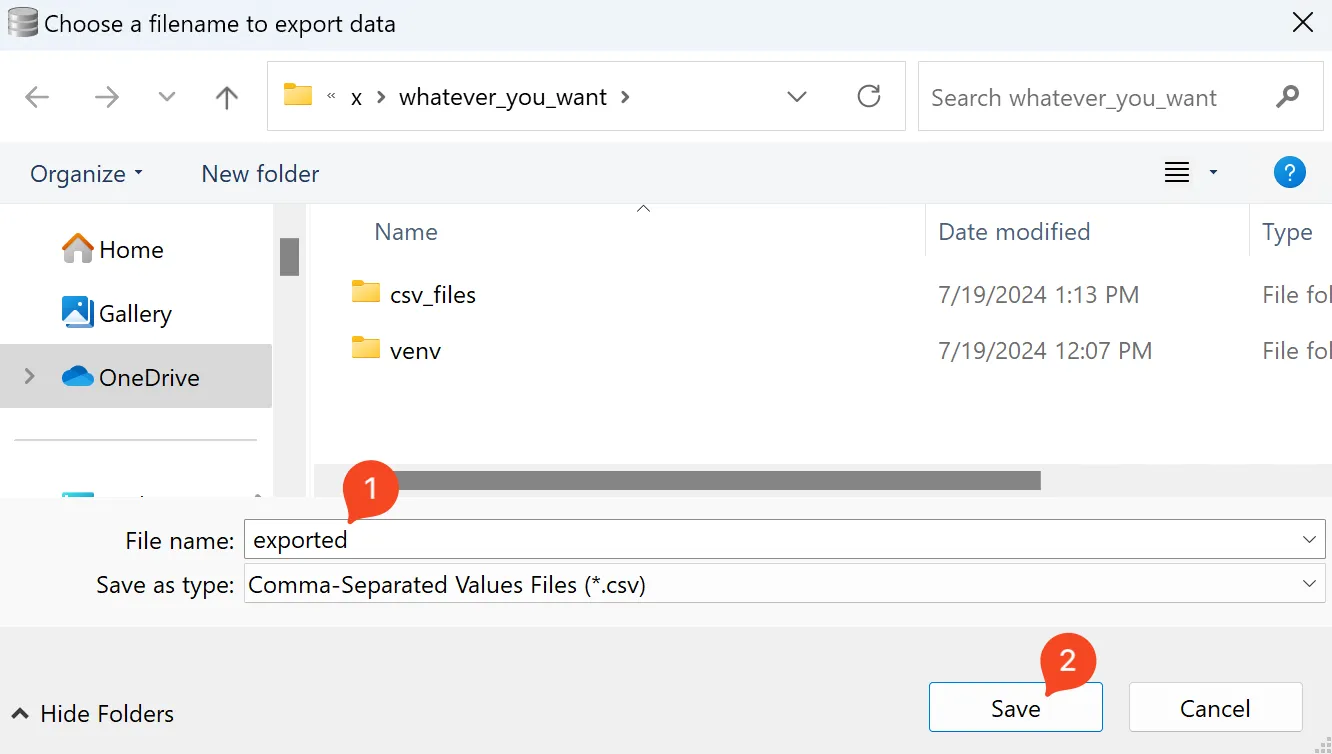
Task: Open the view options dropdown arrow
Action: pyautogui.click(x=1213, y=173)
